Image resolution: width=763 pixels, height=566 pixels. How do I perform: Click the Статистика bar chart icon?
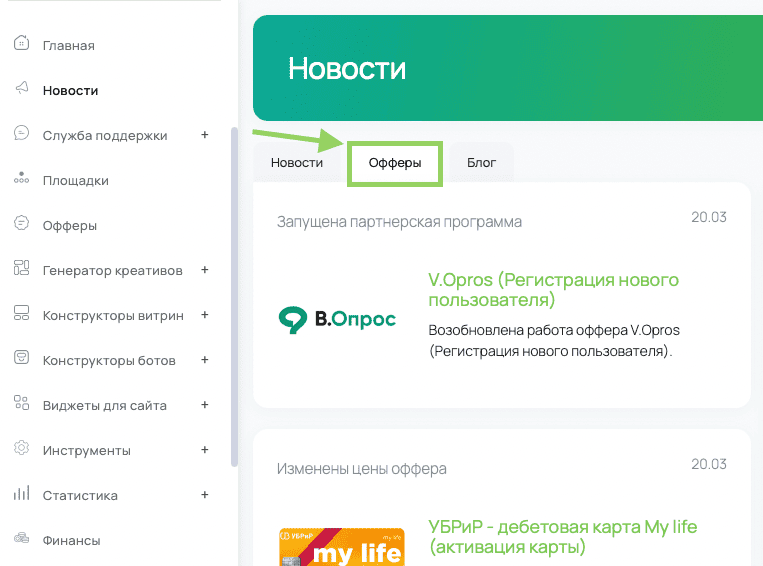point(21,495)
